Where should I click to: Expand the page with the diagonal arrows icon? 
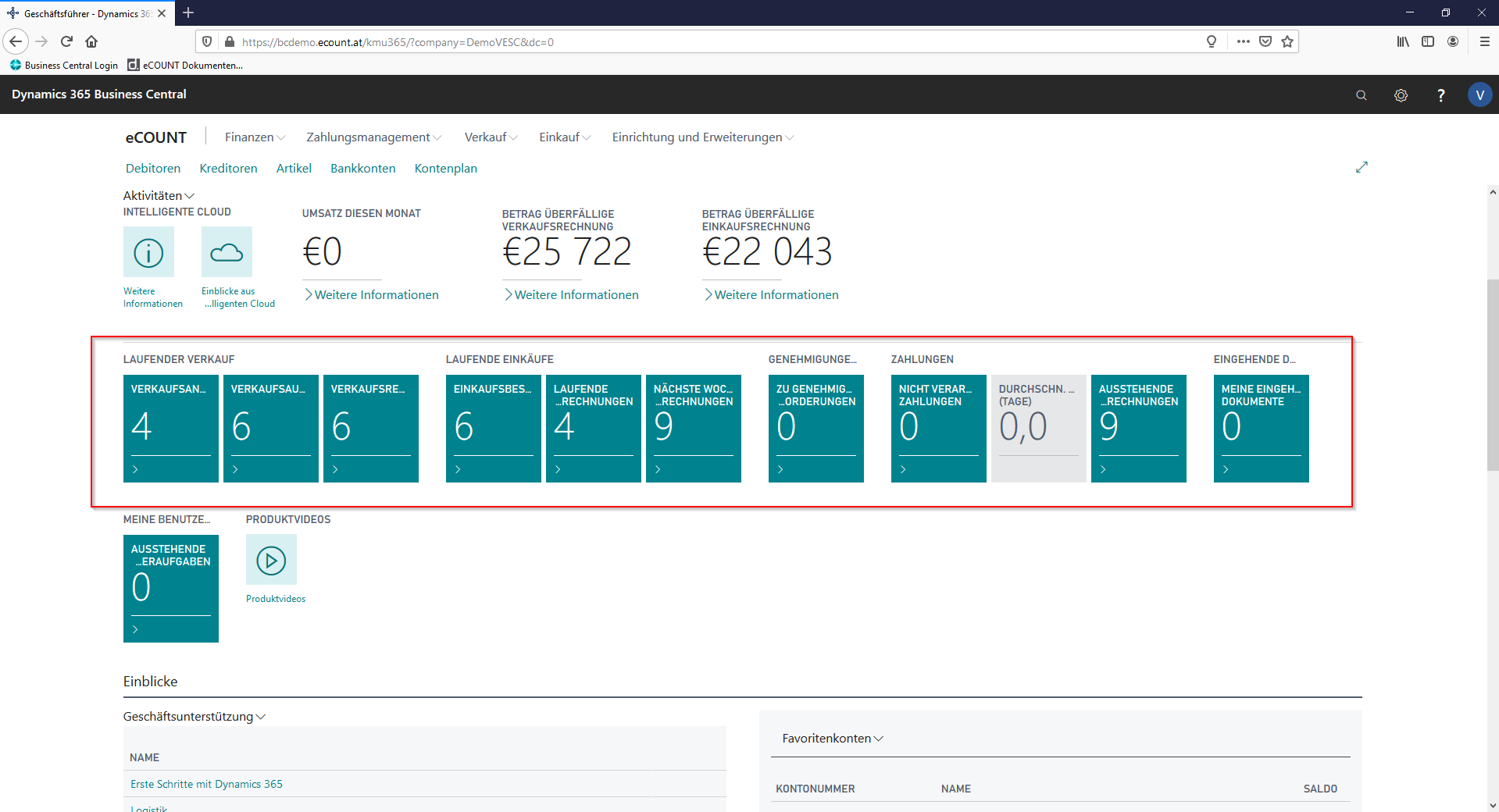(x=1362, y=167)
